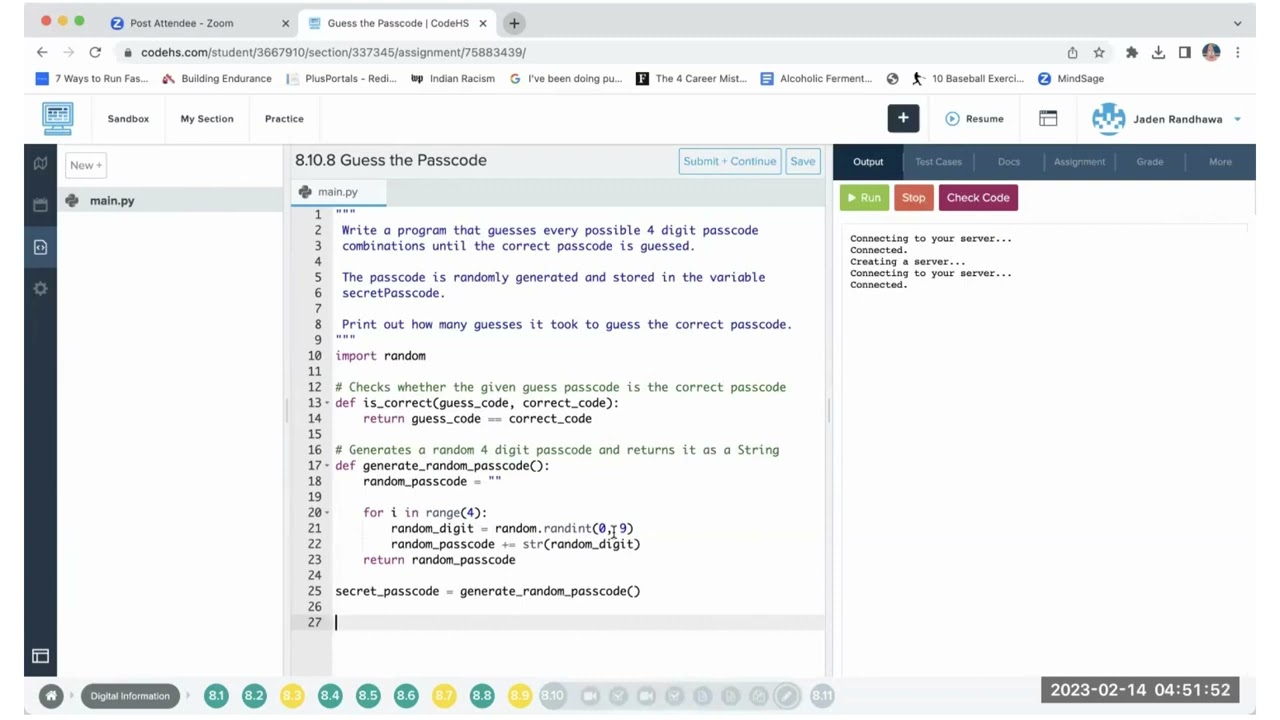
Task: Go to lesson 8.5 bubble
Action: click(x=368, y=695)
